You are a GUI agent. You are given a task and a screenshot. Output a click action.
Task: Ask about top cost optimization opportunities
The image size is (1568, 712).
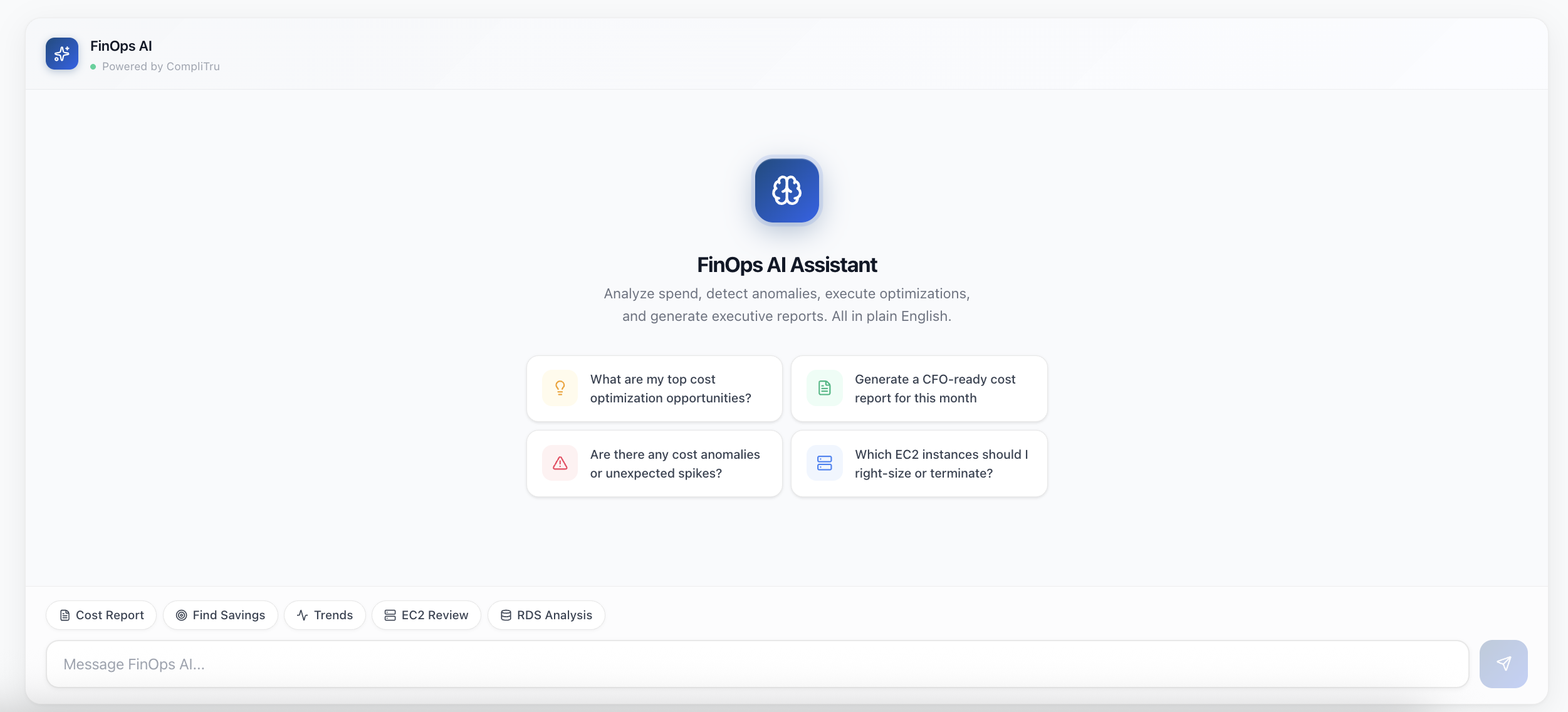tap(654, 388)
